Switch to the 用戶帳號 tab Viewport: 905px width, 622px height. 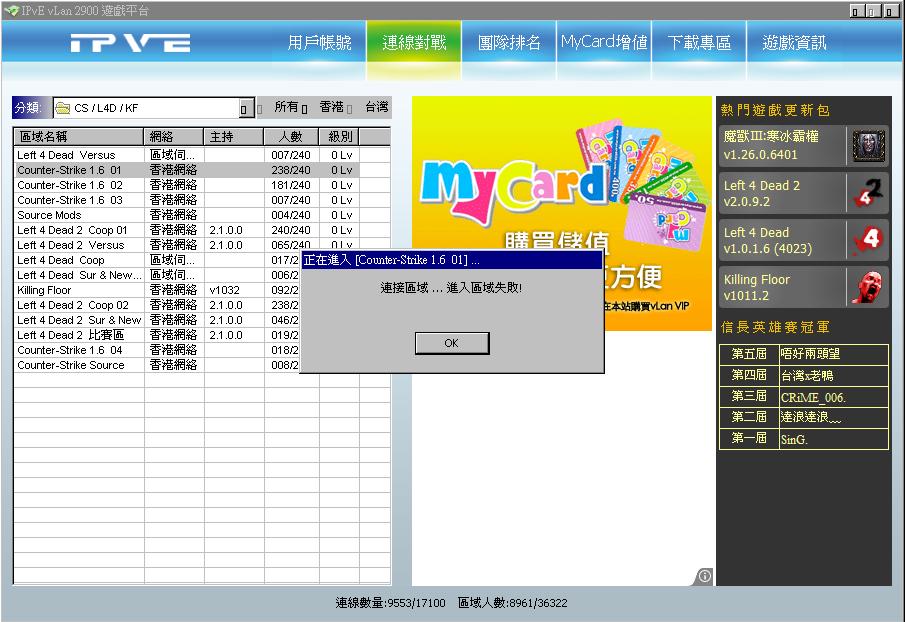pos(319,43)
